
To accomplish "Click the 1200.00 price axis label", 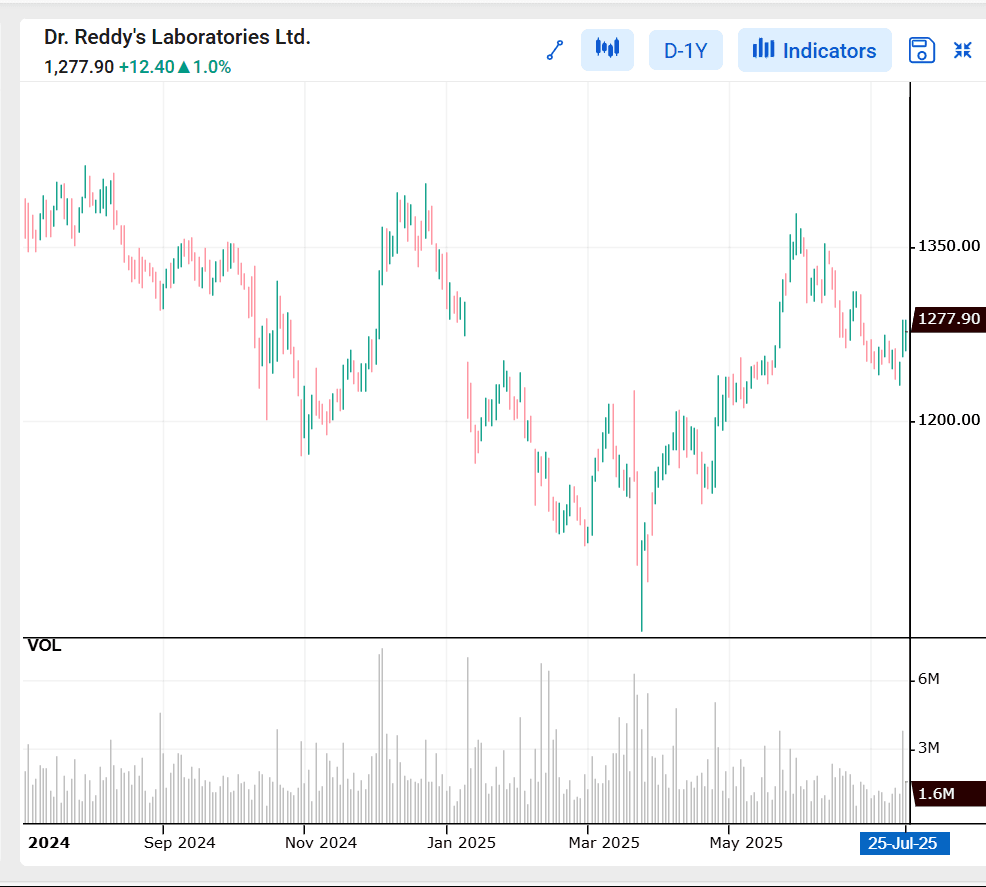I will 949,420.
